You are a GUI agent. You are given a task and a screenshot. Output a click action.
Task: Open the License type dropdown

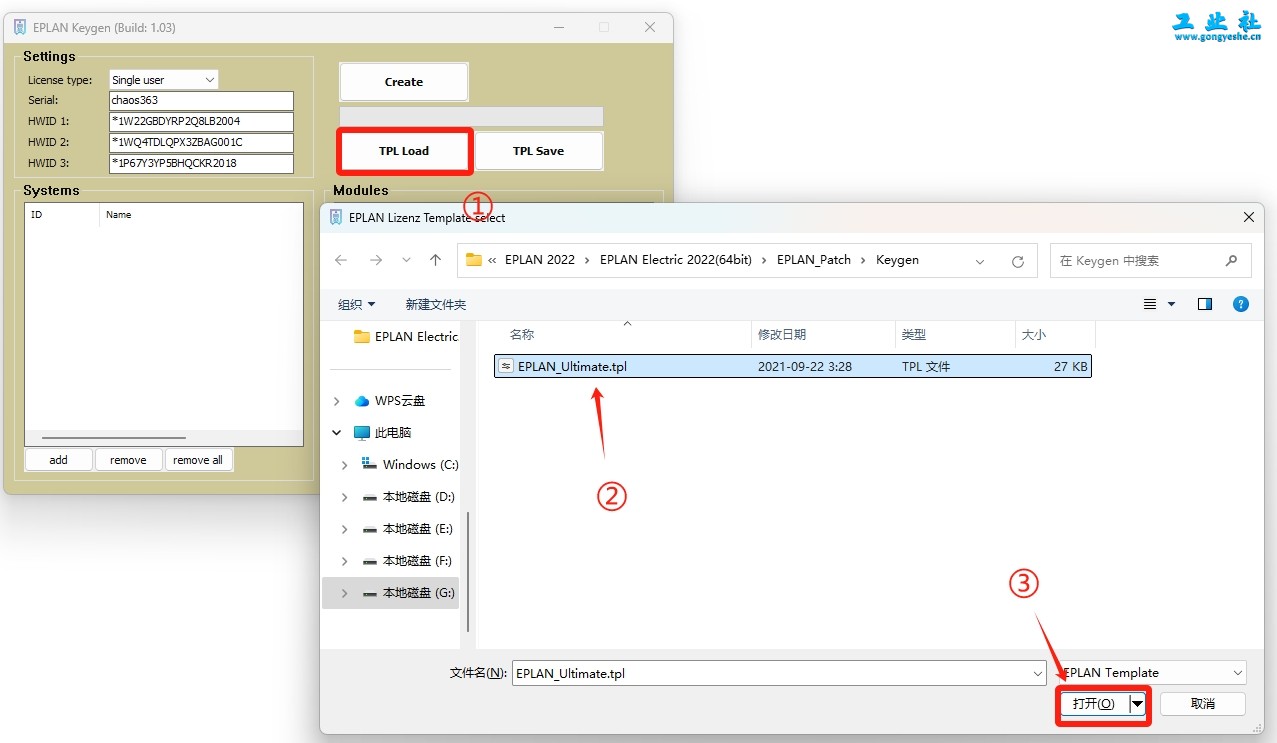[x=163, y=80]
